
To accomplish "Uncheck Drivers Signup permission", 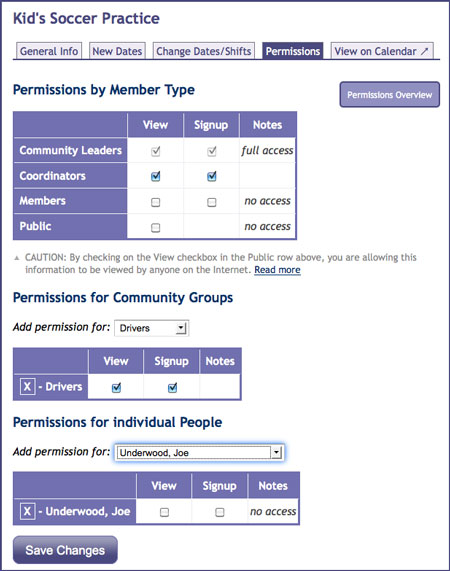I will click(173, 387).
